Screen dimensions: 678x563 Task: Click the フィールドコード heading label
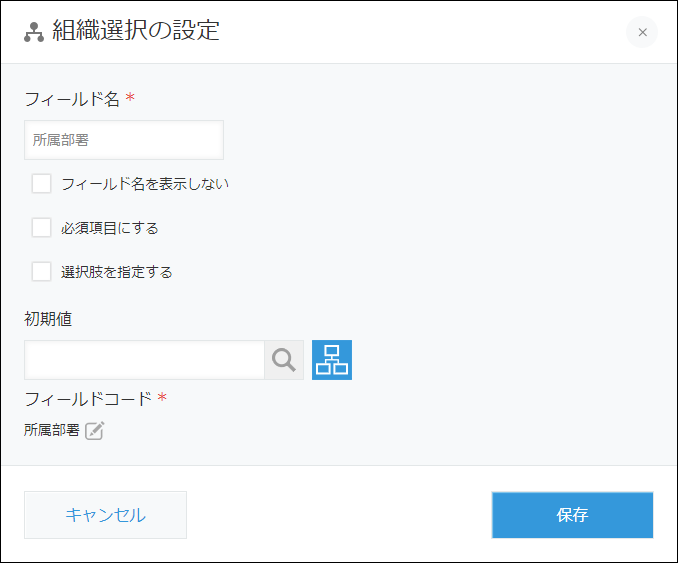(88, 399)
